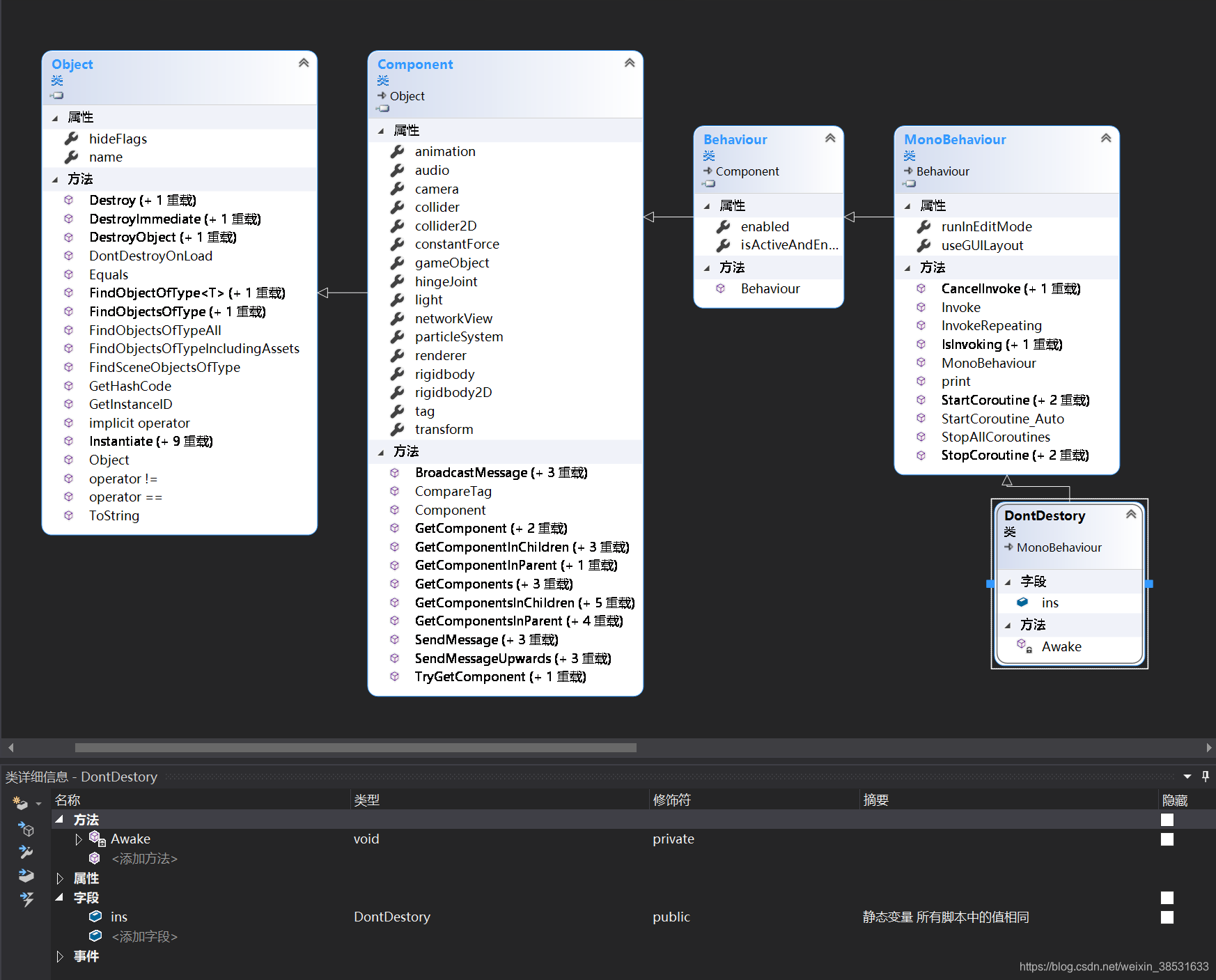This screenshot has height=980, width=1216.
Task: Click the new property wrench icon in details toolbar
Action: 26,852
